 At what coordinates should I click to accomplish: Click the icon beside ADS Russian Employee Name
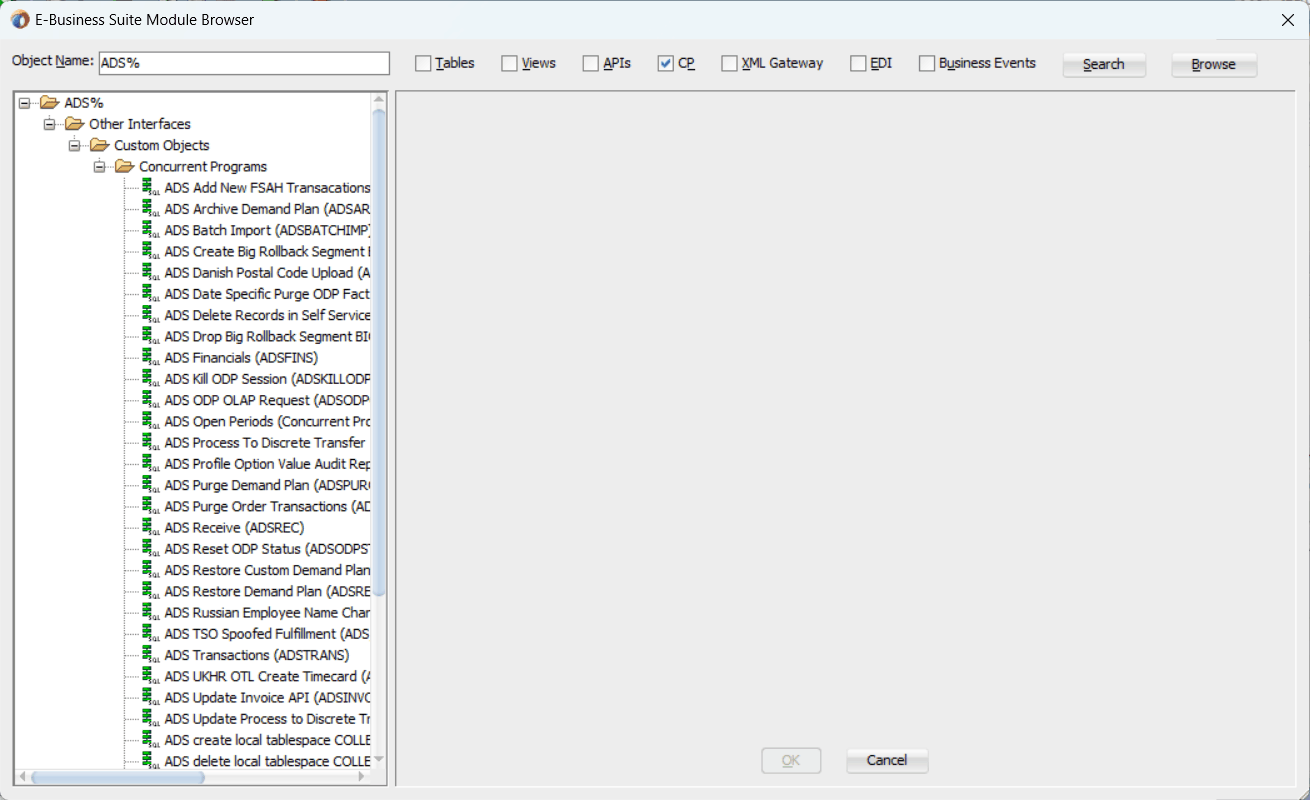151,612
